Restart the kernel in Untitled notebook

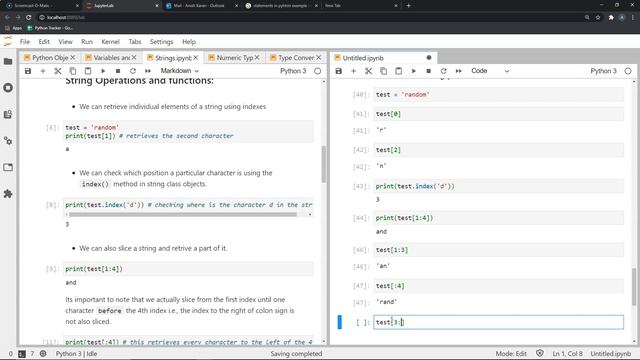pyautogui.click(x=444, y=71)
